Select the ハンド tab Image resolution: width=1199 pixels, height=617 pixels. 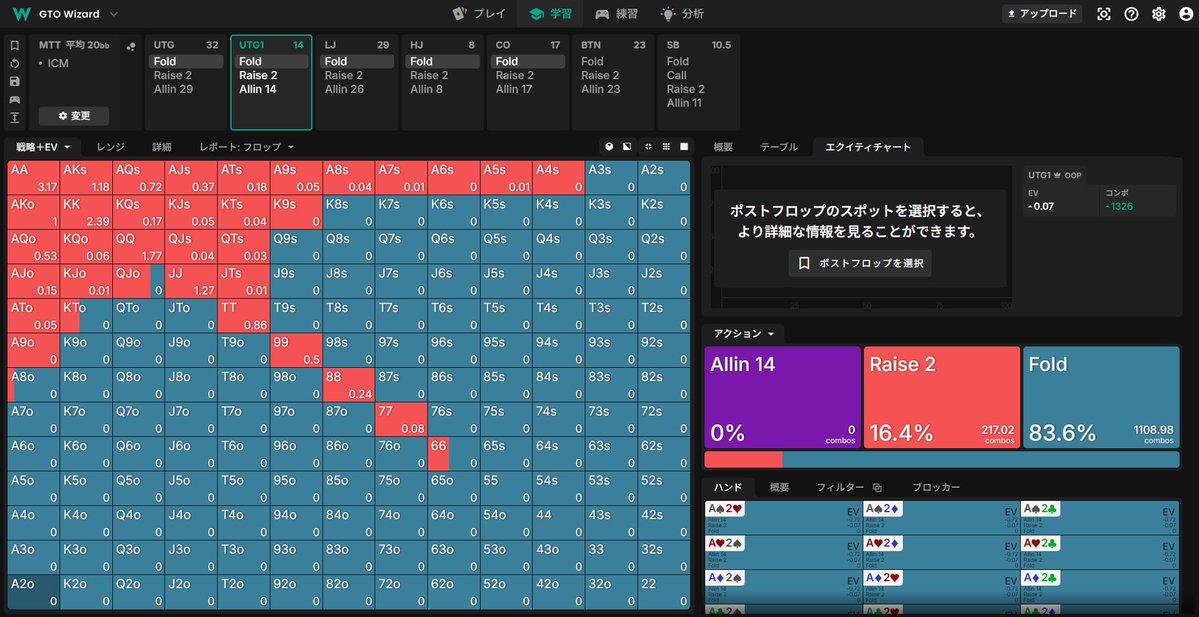coord(727,487)
